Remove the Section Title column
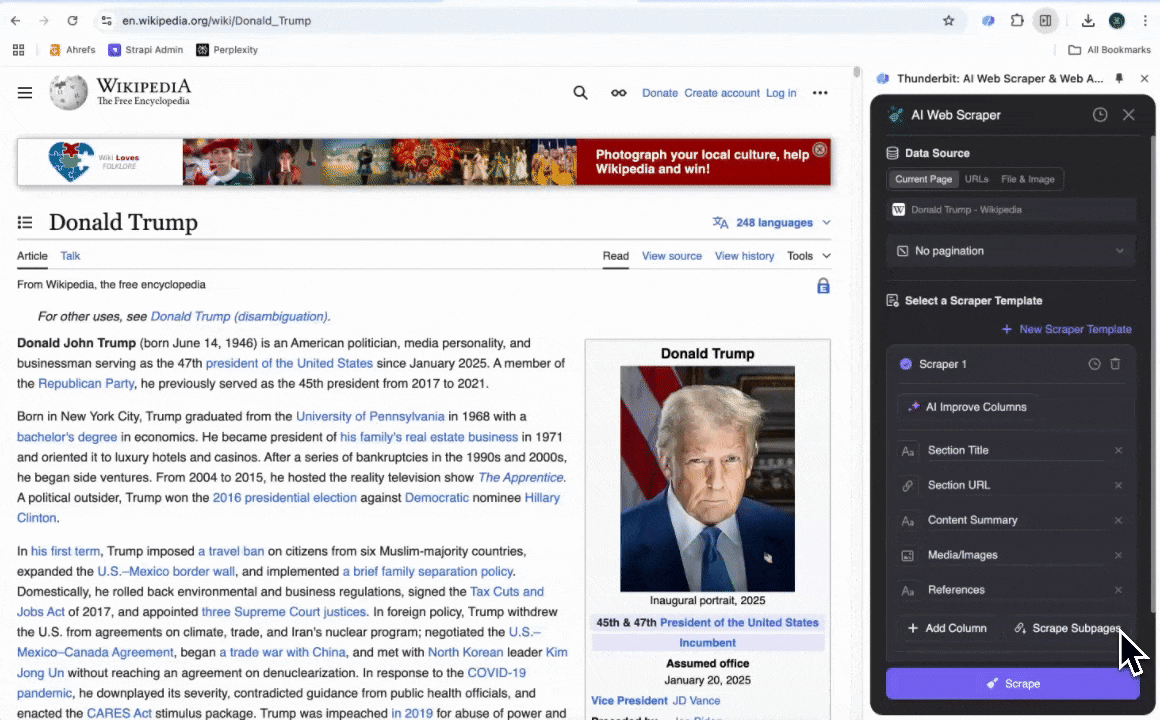Viewport: 1160px width, 720px height. tap(1118, 450)
